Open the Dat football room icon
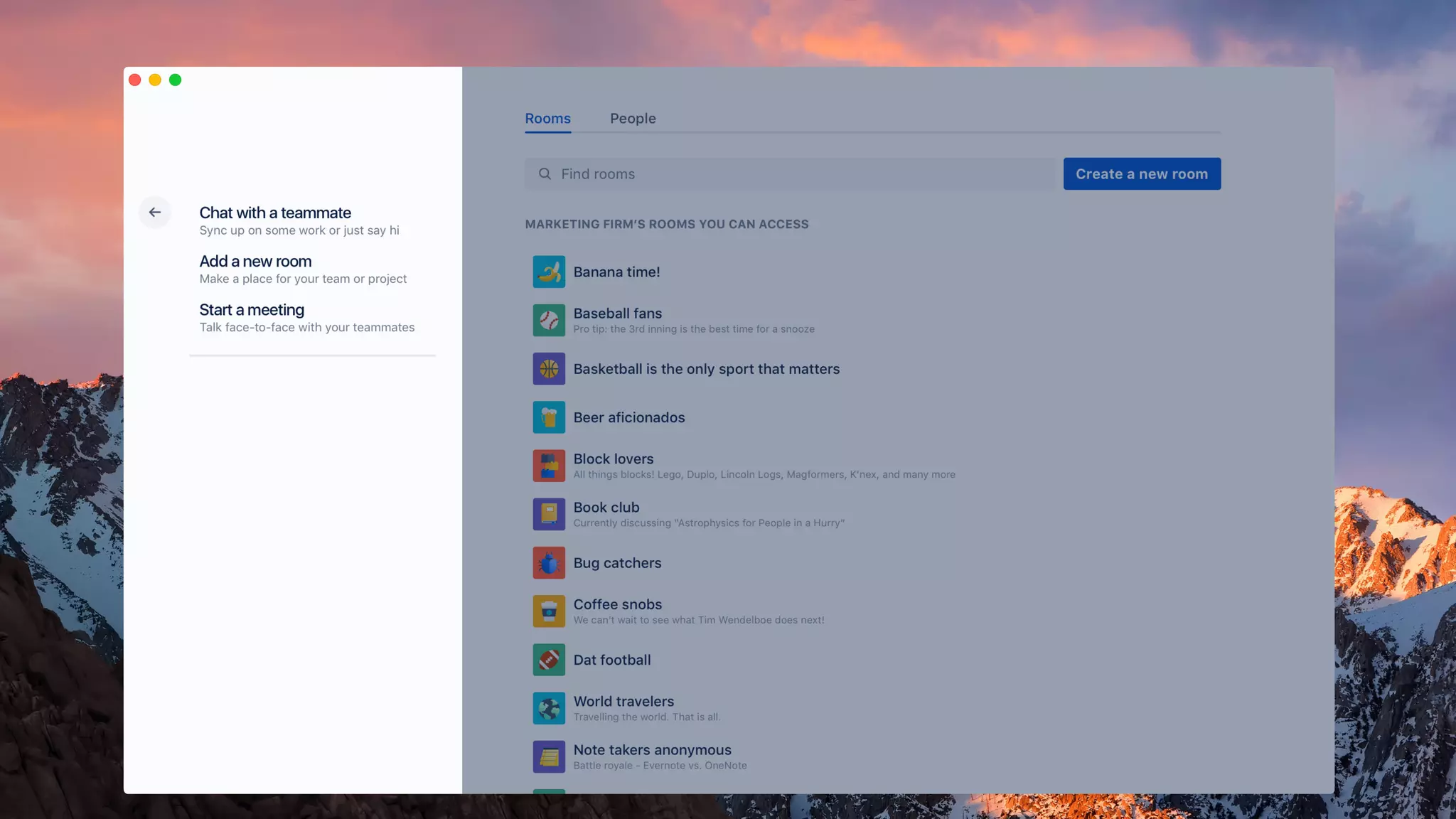The height and width of the screenshot is (819, 1456). click(549, 660)
